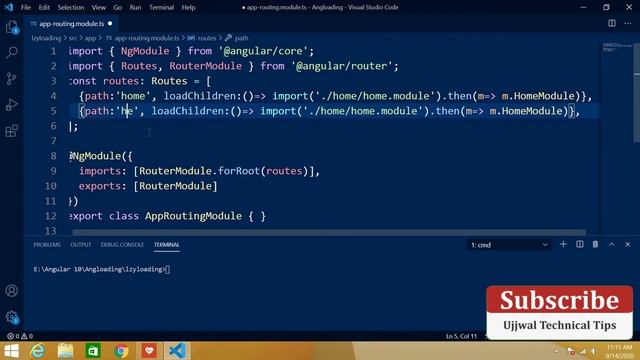Split the editor to the right

coord(612,23)
